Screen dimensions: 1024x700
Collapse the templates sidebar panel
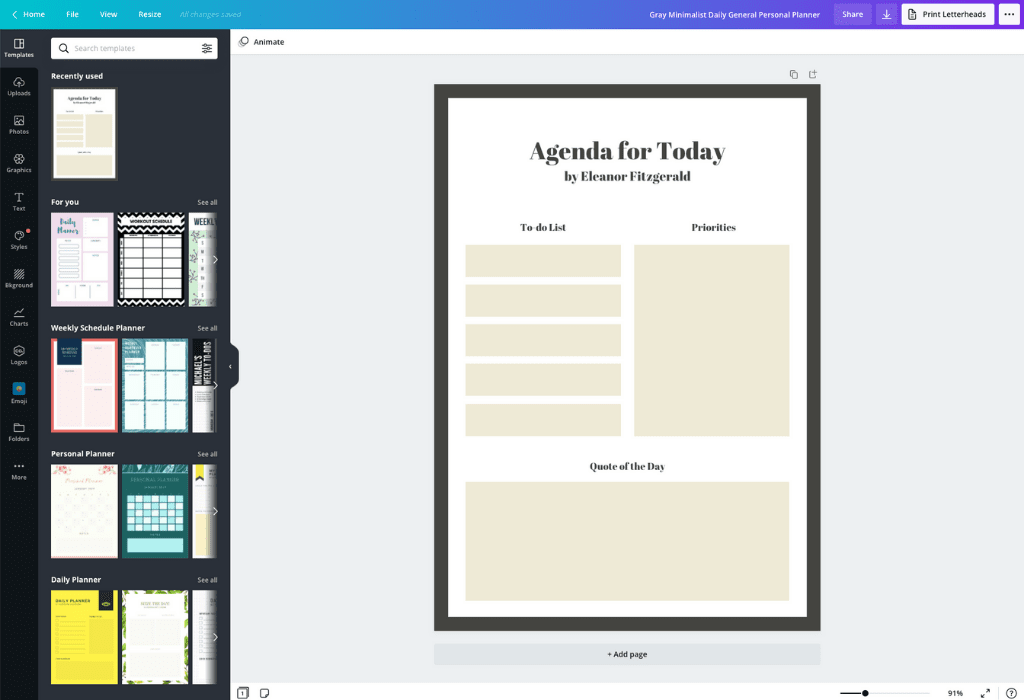click(231, 366)
